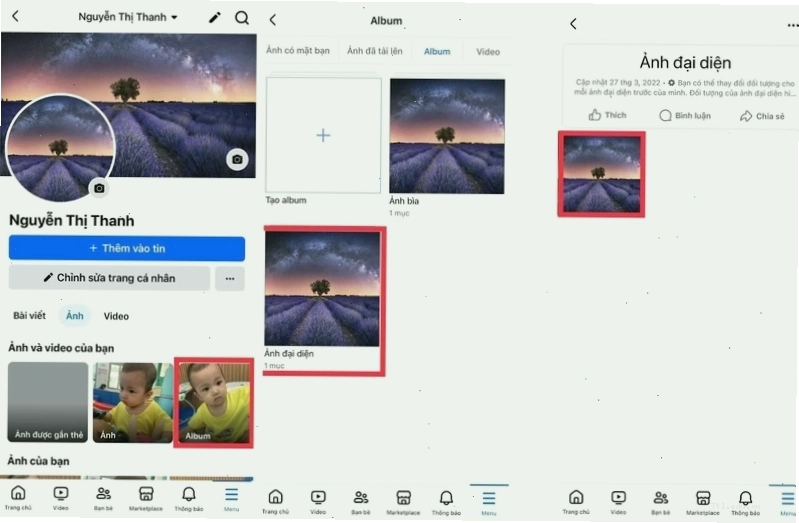Tap the audience gear icon in album description
The image size is (799, 523).
pyautogui.click(x=671, y=83)
